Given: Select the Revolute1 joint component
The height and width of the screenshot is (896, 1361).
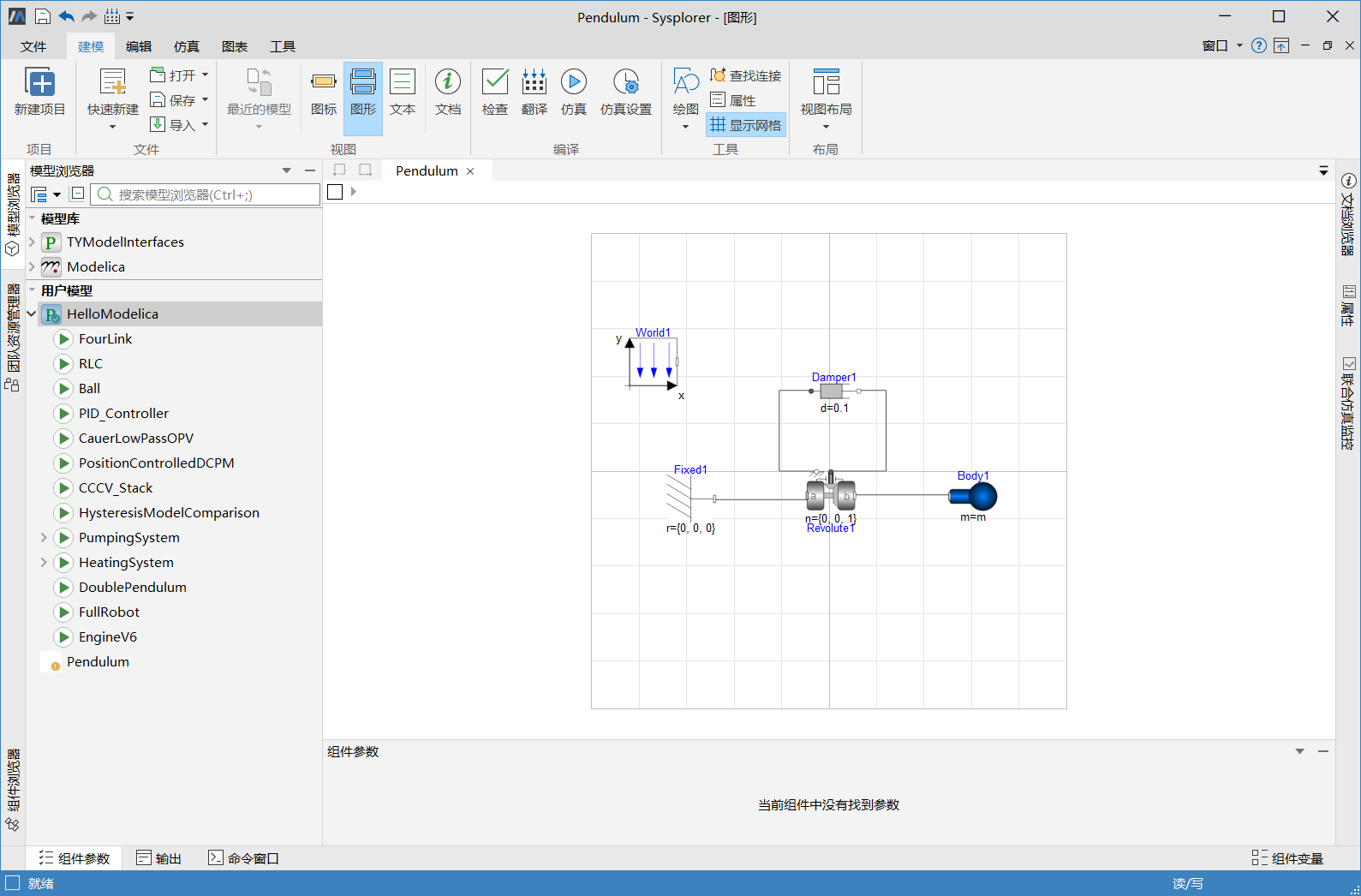Looking at the screenshot, I should pyautogui.click(x=831, y=494).
